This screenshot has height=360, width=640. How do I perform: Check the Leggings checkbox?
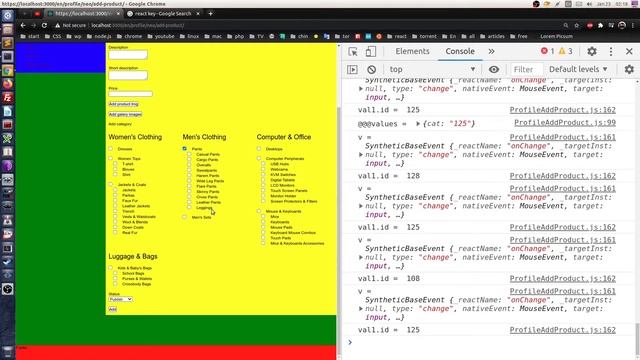click(189, 208)
